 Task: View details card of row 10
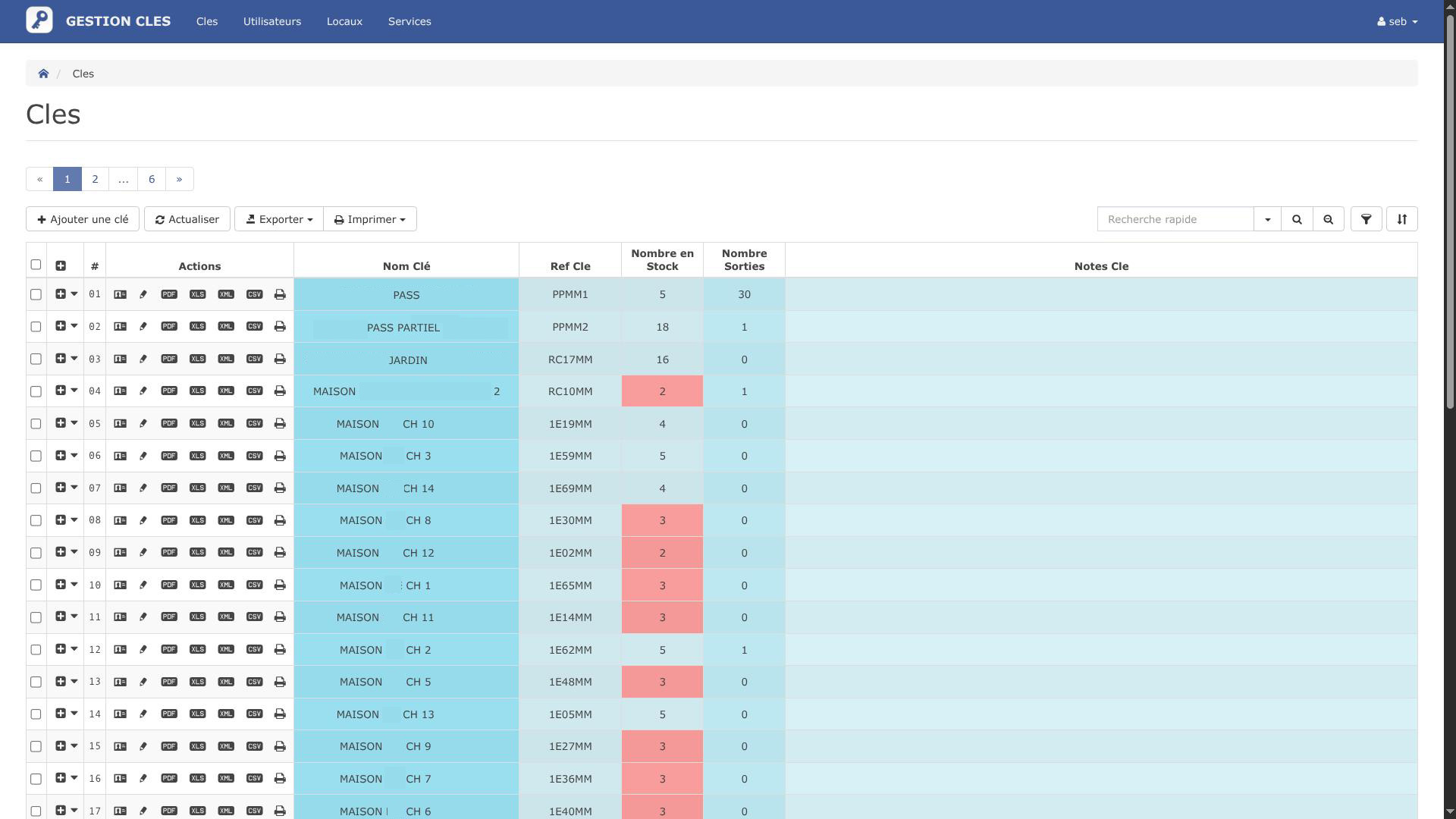[120, 585]
